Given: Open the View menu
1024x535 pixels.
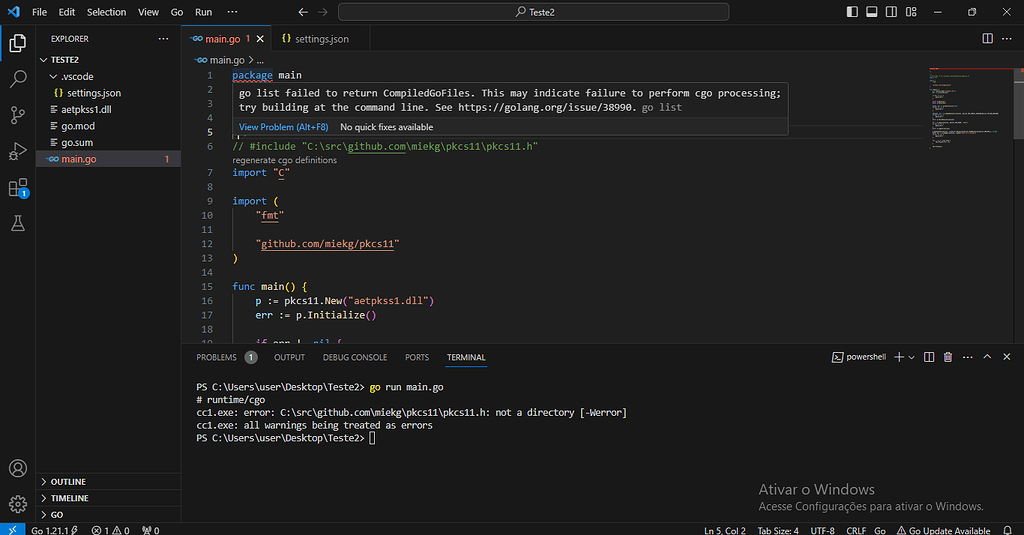Looking at the screenshot, I should click(148, 12).
